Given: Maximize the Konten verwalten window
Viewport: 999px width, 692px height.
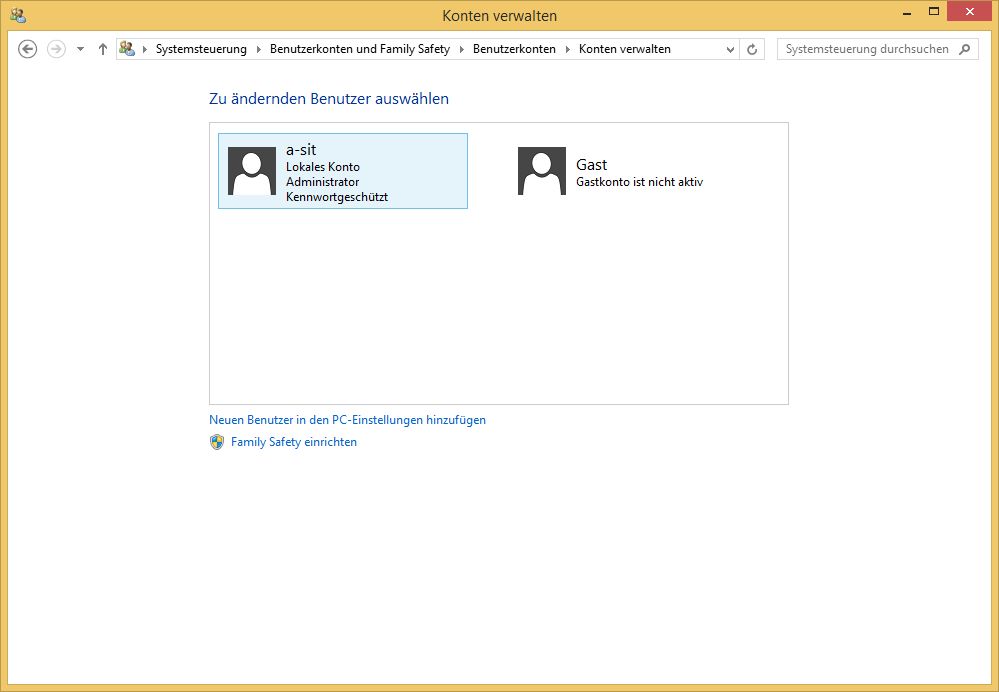Looking at the screenshot, I should (x=934, y=12).
